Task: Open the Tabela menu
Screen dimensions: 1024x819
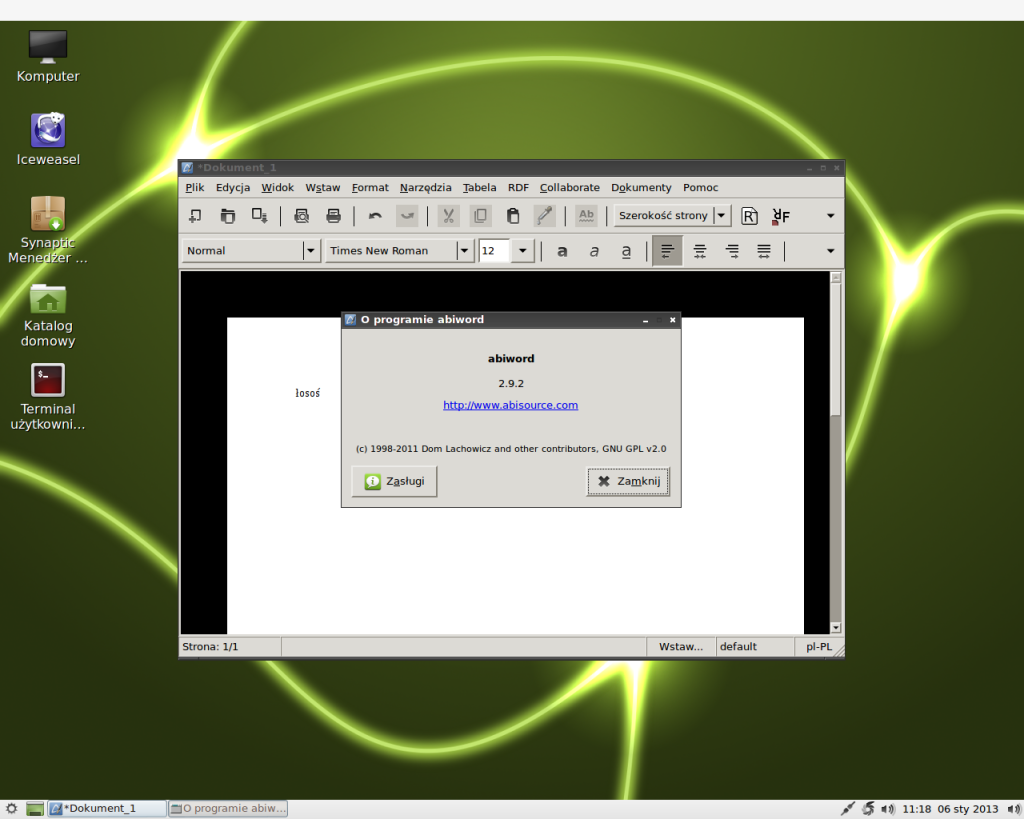Action: click(x=479, y=187)
